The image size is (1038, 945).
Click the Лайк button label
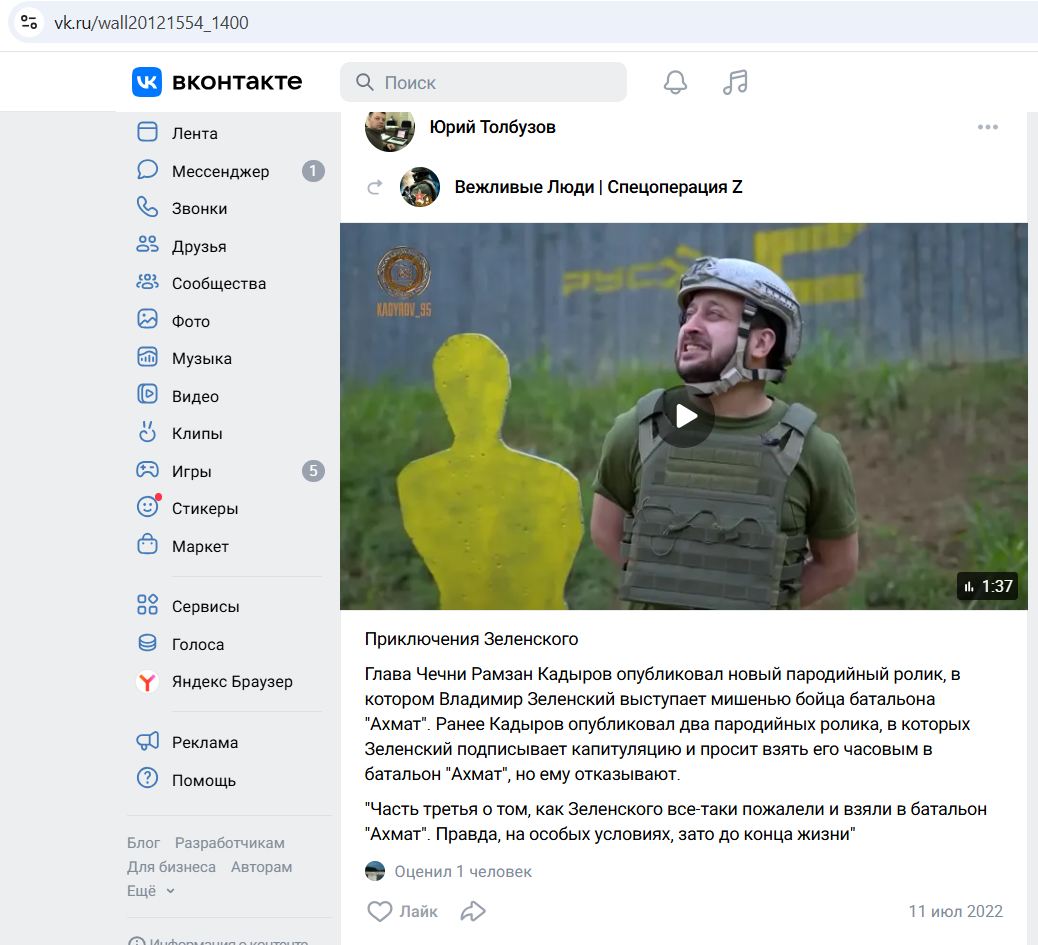(418, 911)
